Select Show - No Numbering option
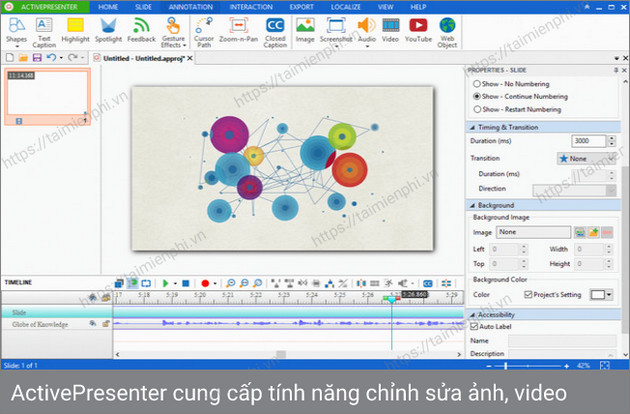The height and width of the screenshot is (414, 630). pos(511,84)
